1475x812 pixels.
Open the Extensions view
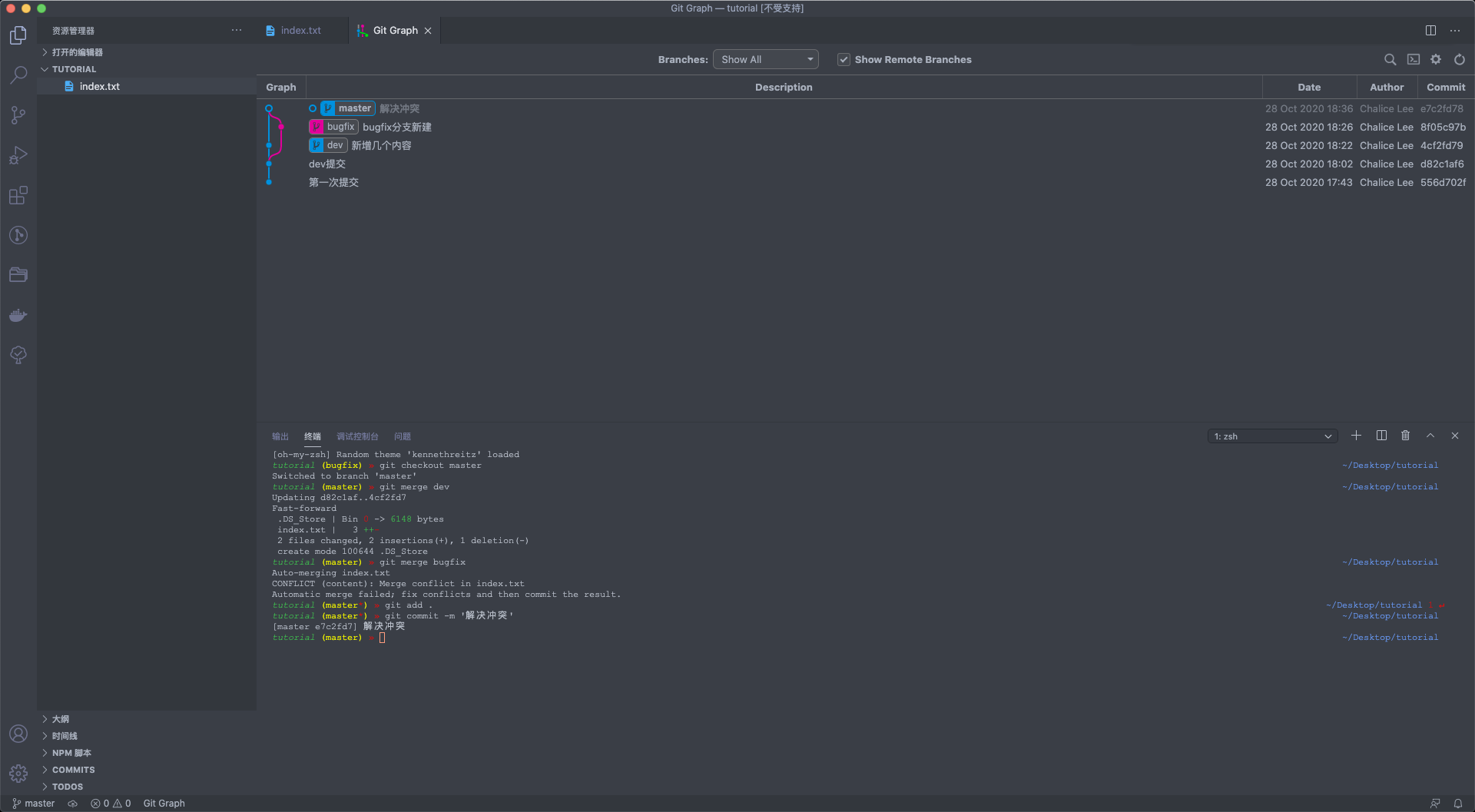click(18, 196)
